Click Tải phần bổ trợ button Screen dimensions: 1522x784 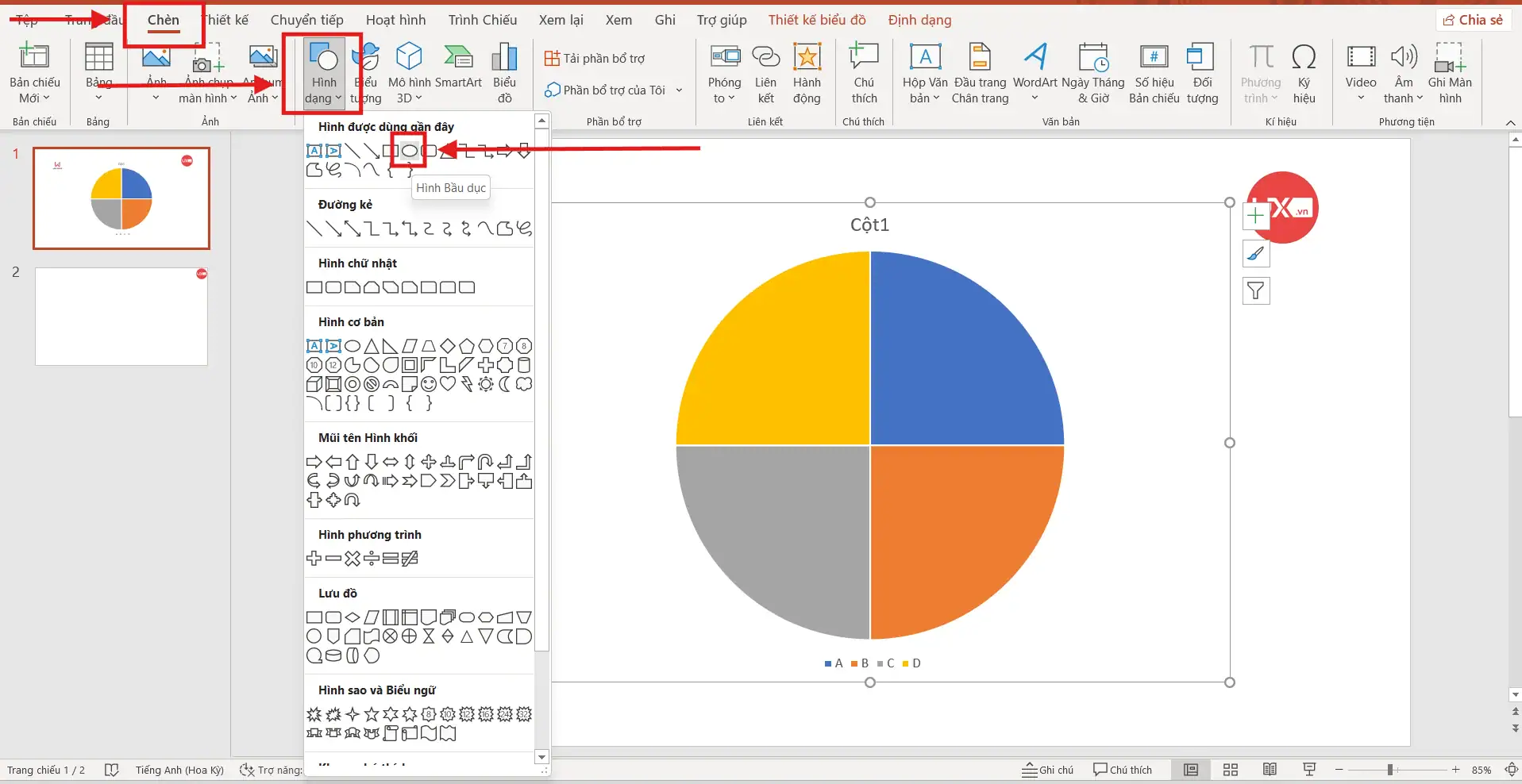[595, 58]
